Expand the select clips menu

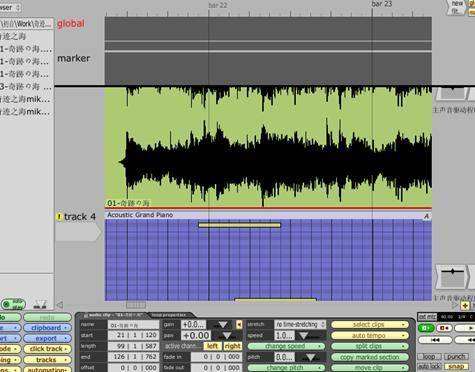370,325
